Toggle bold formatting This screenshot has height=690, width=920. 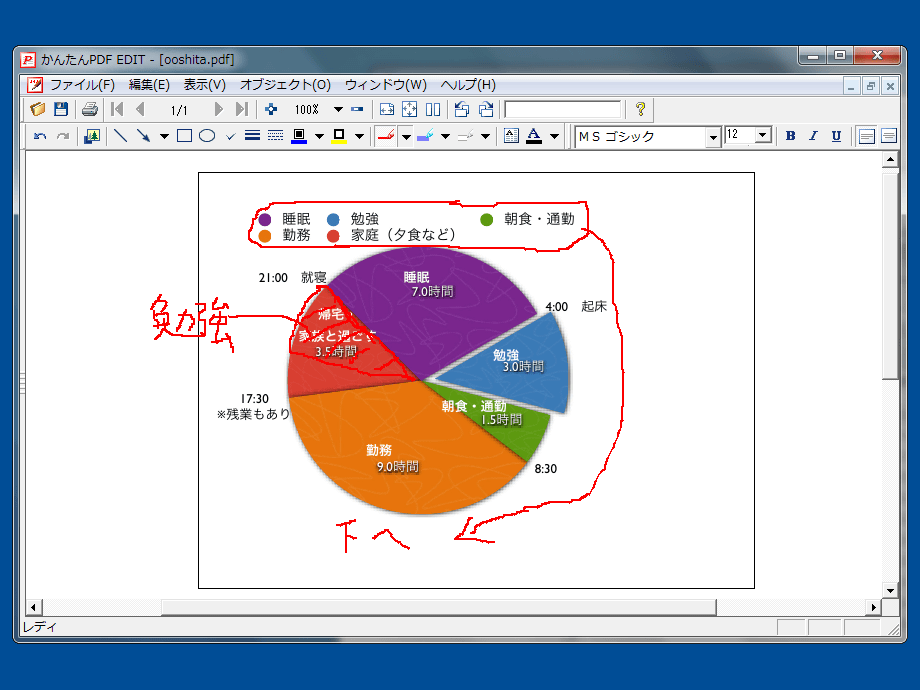(x=790, y=136)
